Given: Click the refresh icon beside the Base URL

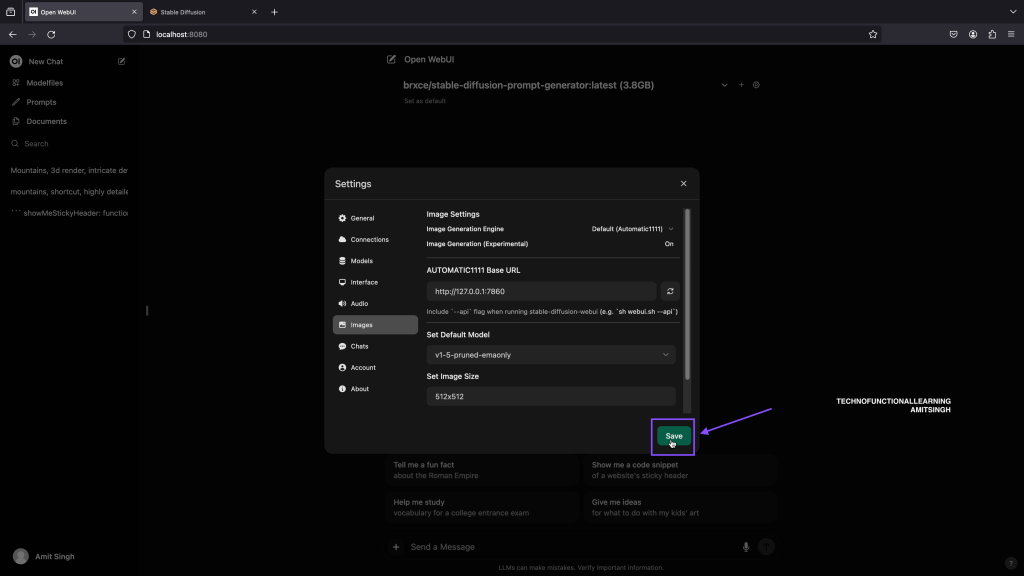Looking at the screenshot, I should pyautogui.click(x=670, y=291).
